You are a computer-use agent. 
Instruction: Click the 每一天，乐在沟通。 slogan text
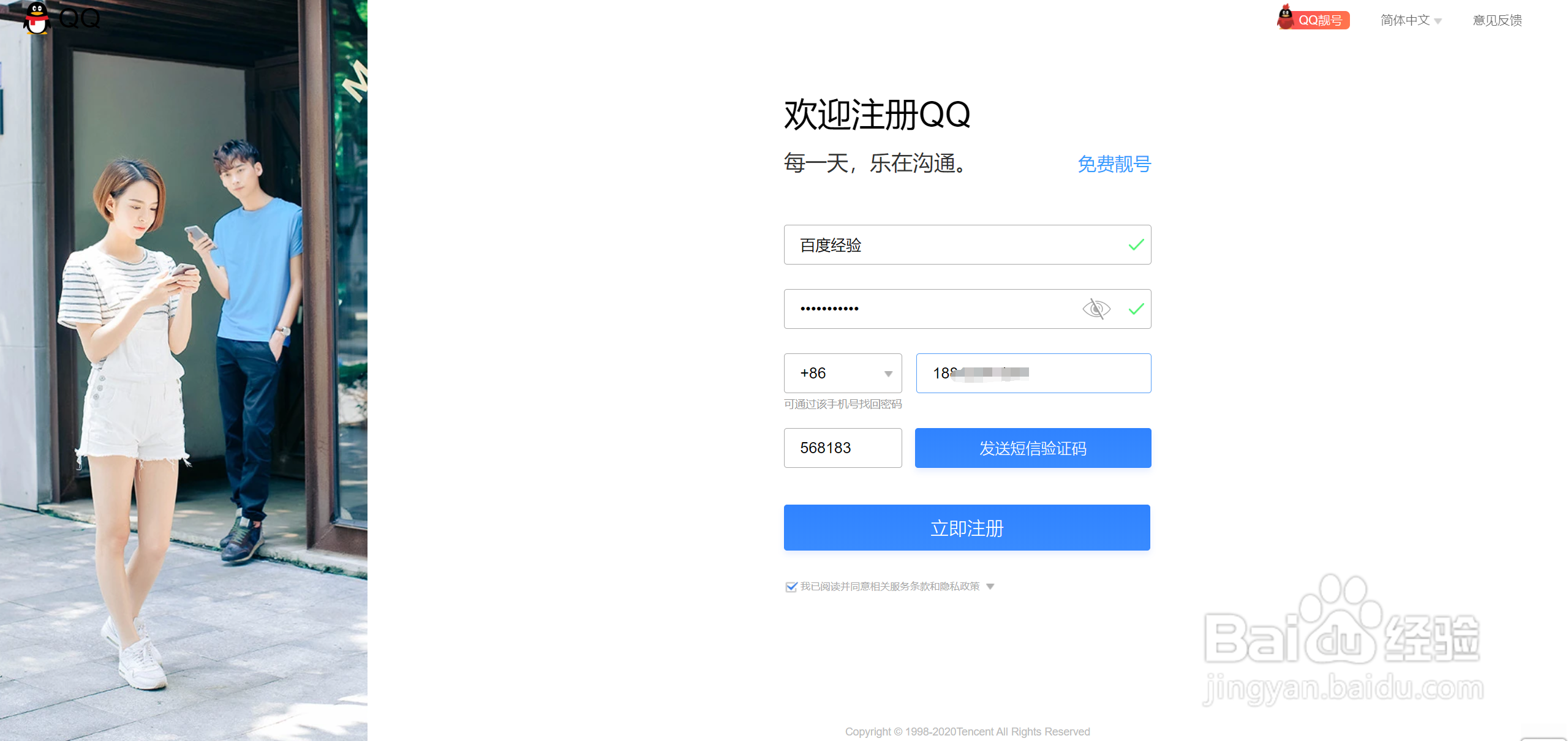(876, 164)
